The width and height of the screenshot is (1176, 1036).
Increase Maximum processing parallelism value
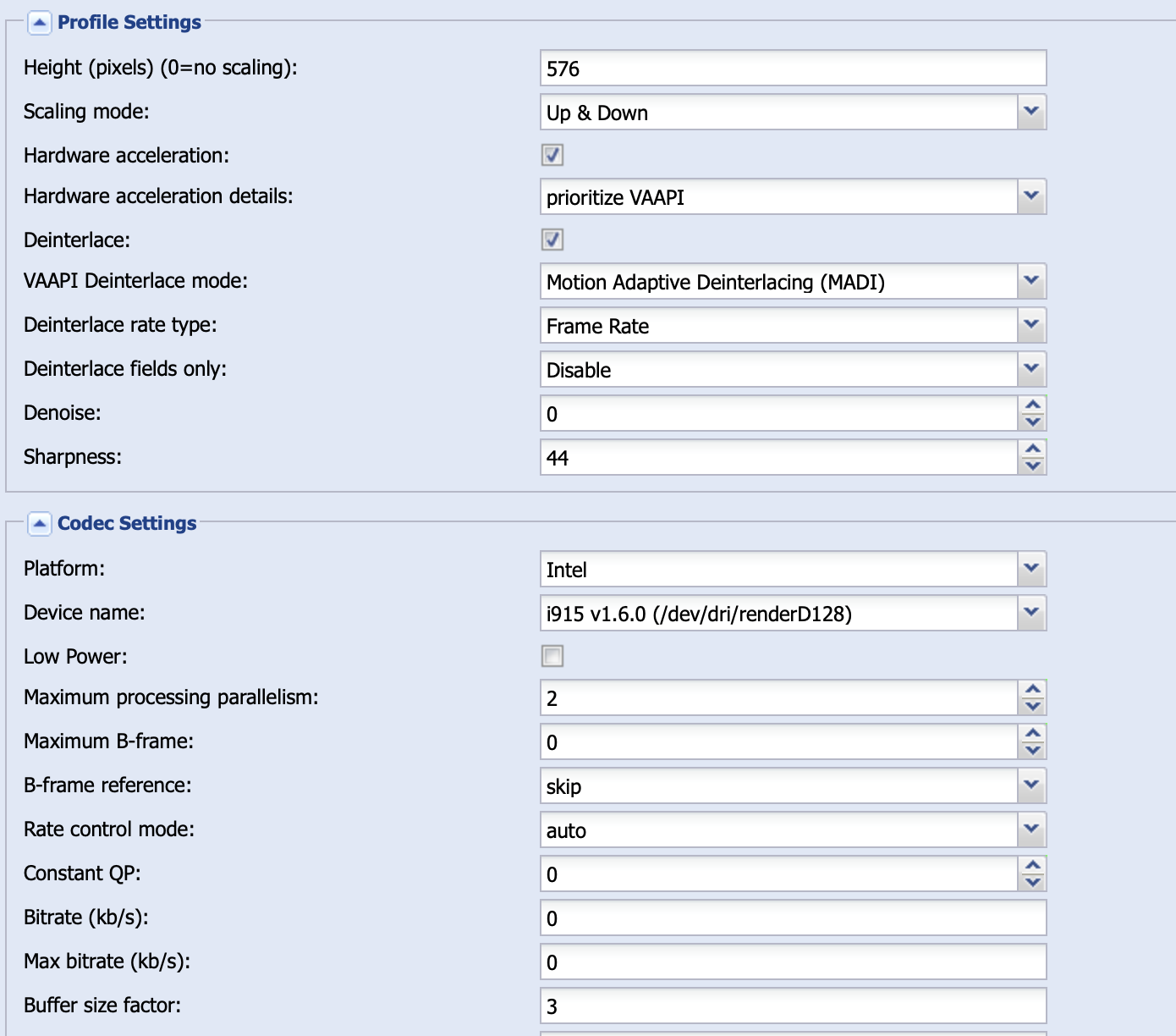click(1032, 690)
